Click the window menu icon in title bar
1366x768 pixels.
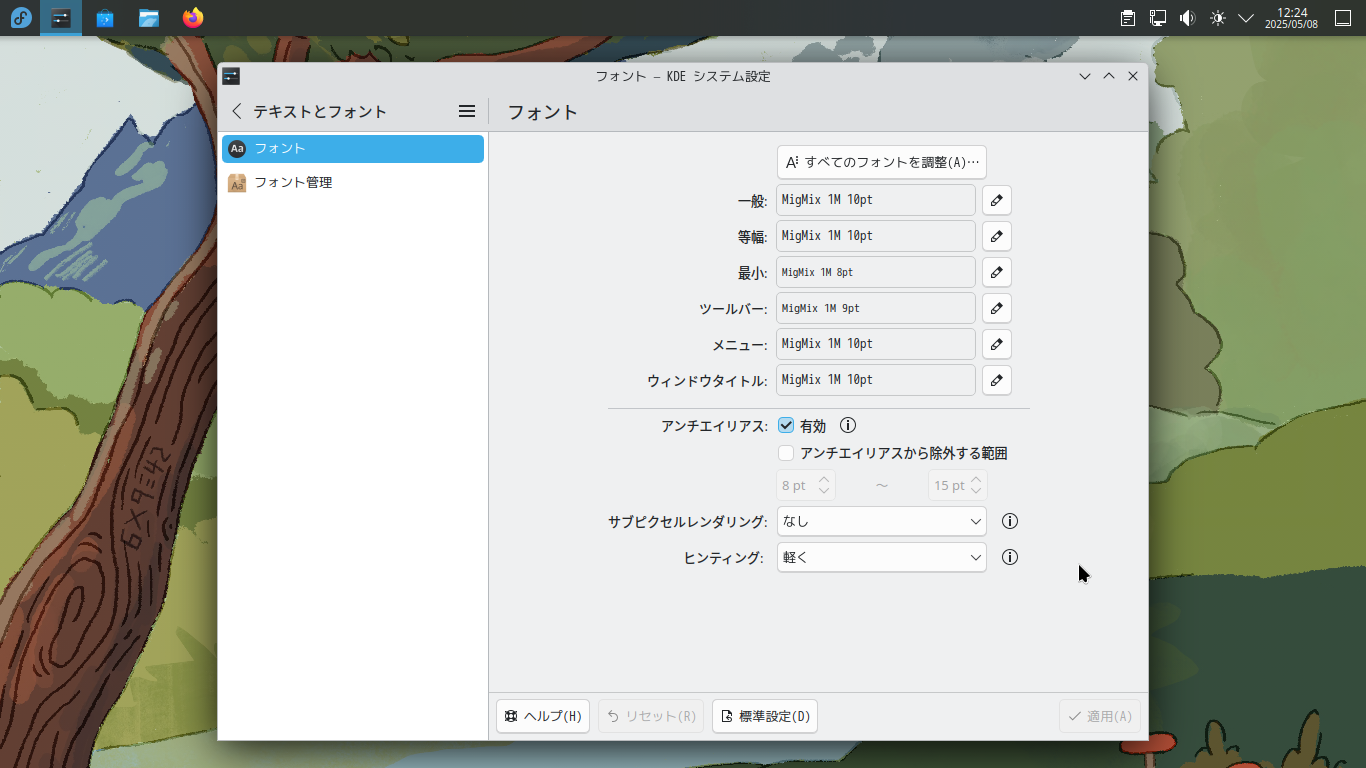click(x=231, y=76)
